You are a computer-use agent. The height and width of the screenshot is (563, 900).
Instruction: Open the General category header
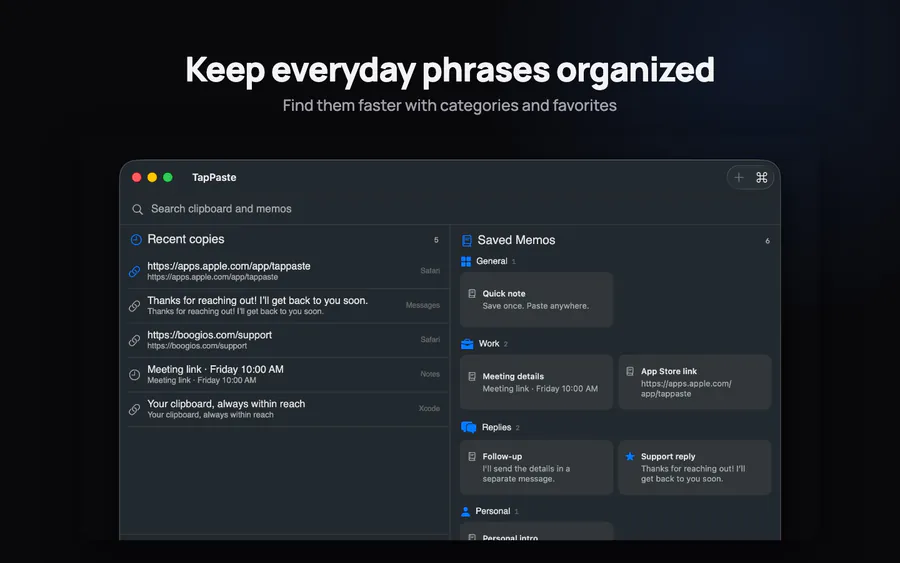pos(488,261)
